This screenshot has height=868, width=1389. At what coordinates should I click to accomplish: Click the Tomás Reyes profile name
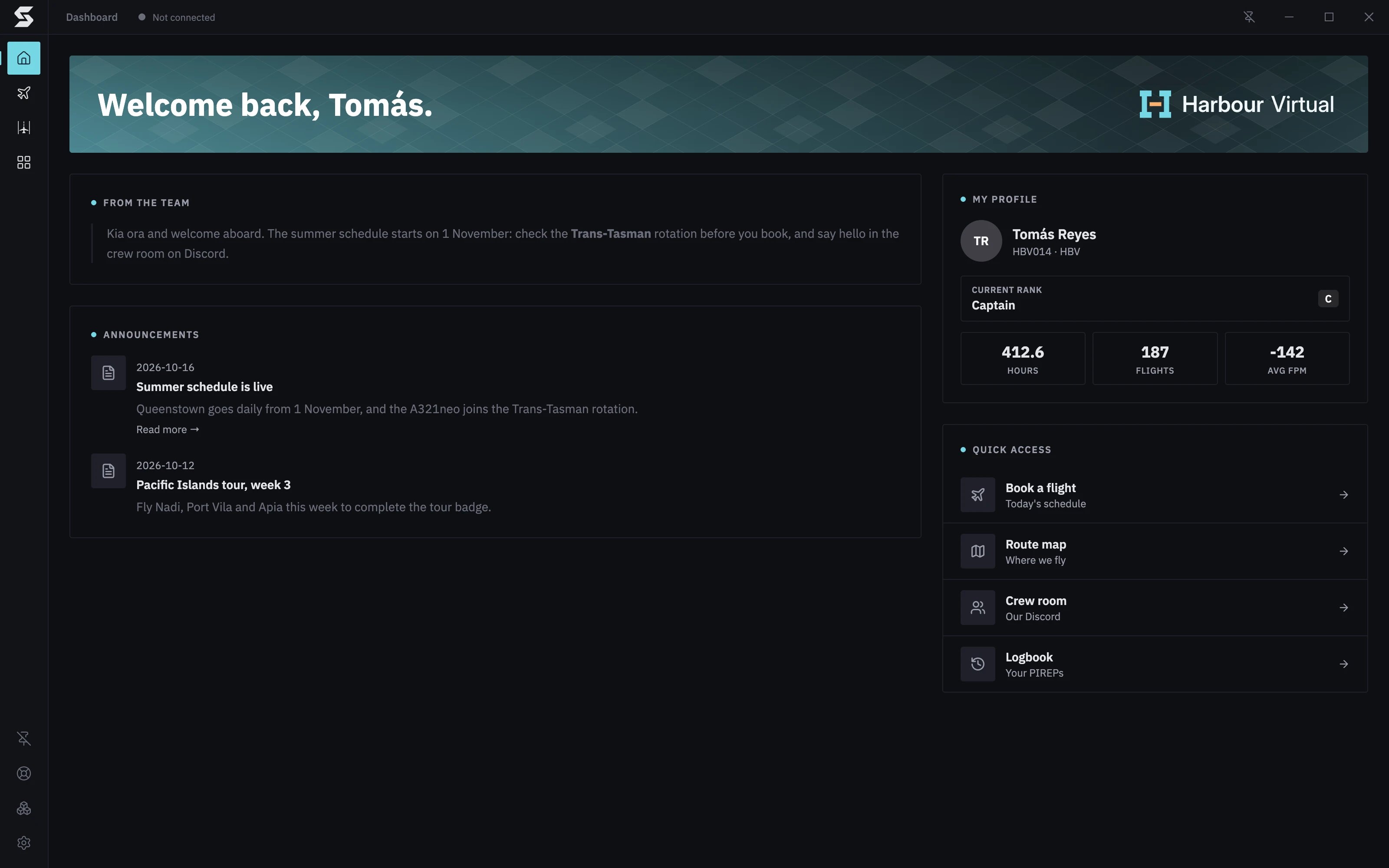click(1054, 234)
